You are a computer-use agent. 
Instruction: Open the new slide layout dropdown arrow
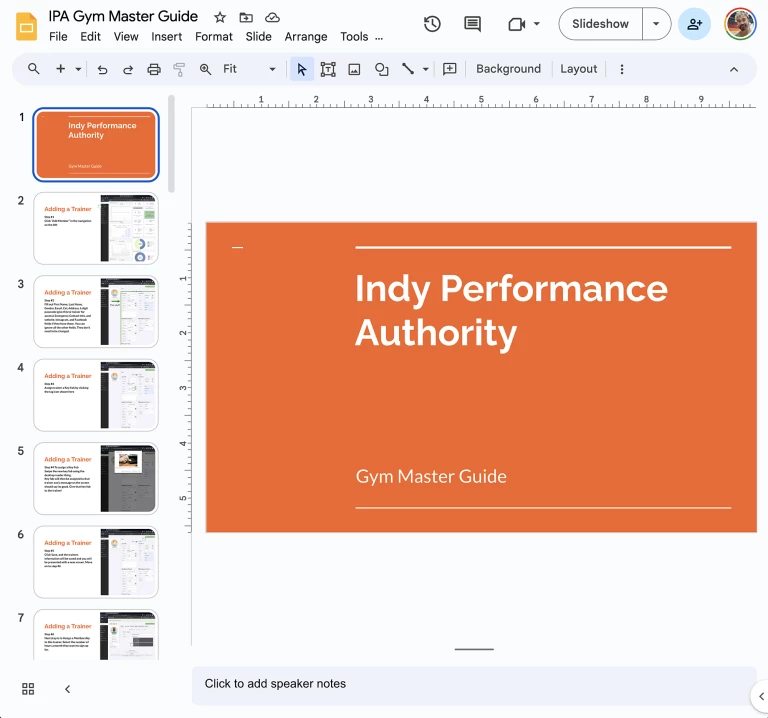(x=78, y=69)
